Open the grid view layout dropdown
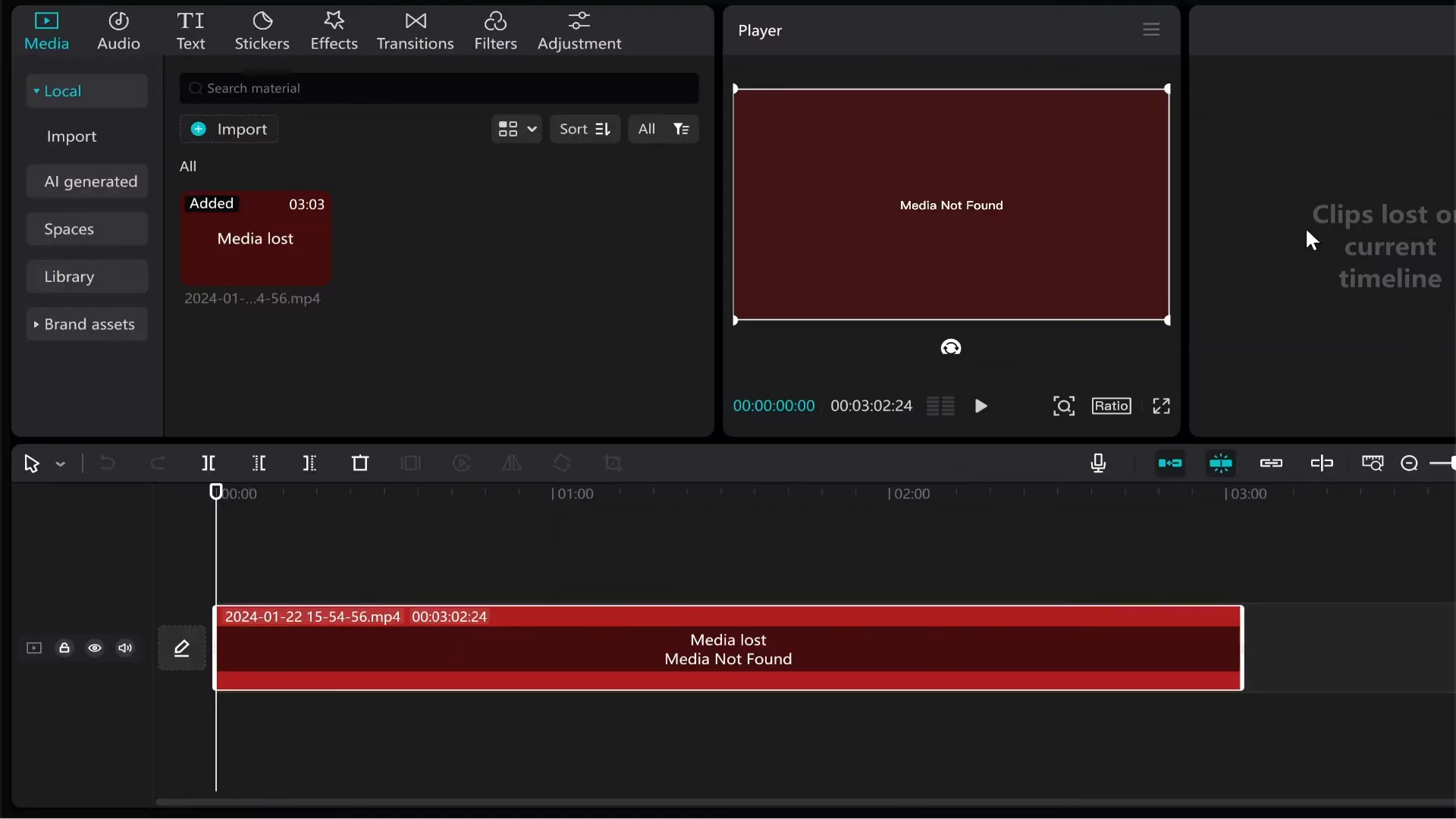The height and width of the screenshot is (819, 1456). [517, 129]
